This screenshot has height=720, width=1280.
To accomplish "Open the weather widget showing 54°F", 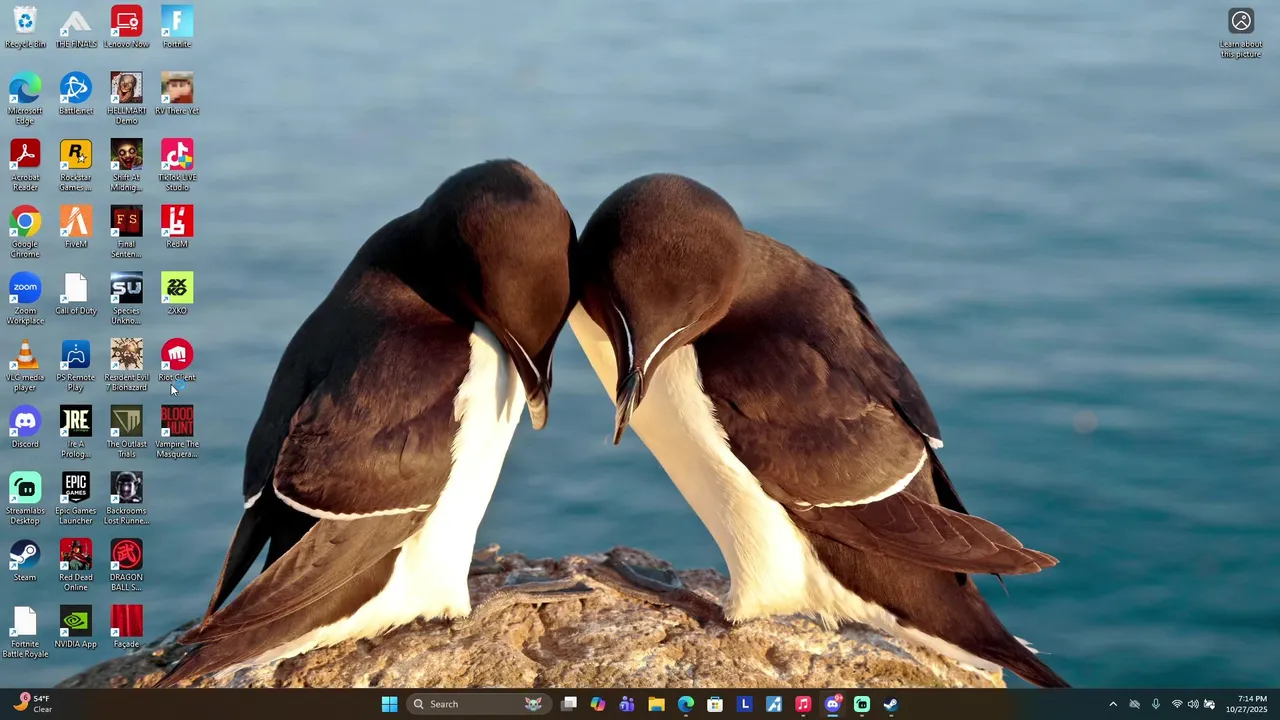I will tap(32, 704).
